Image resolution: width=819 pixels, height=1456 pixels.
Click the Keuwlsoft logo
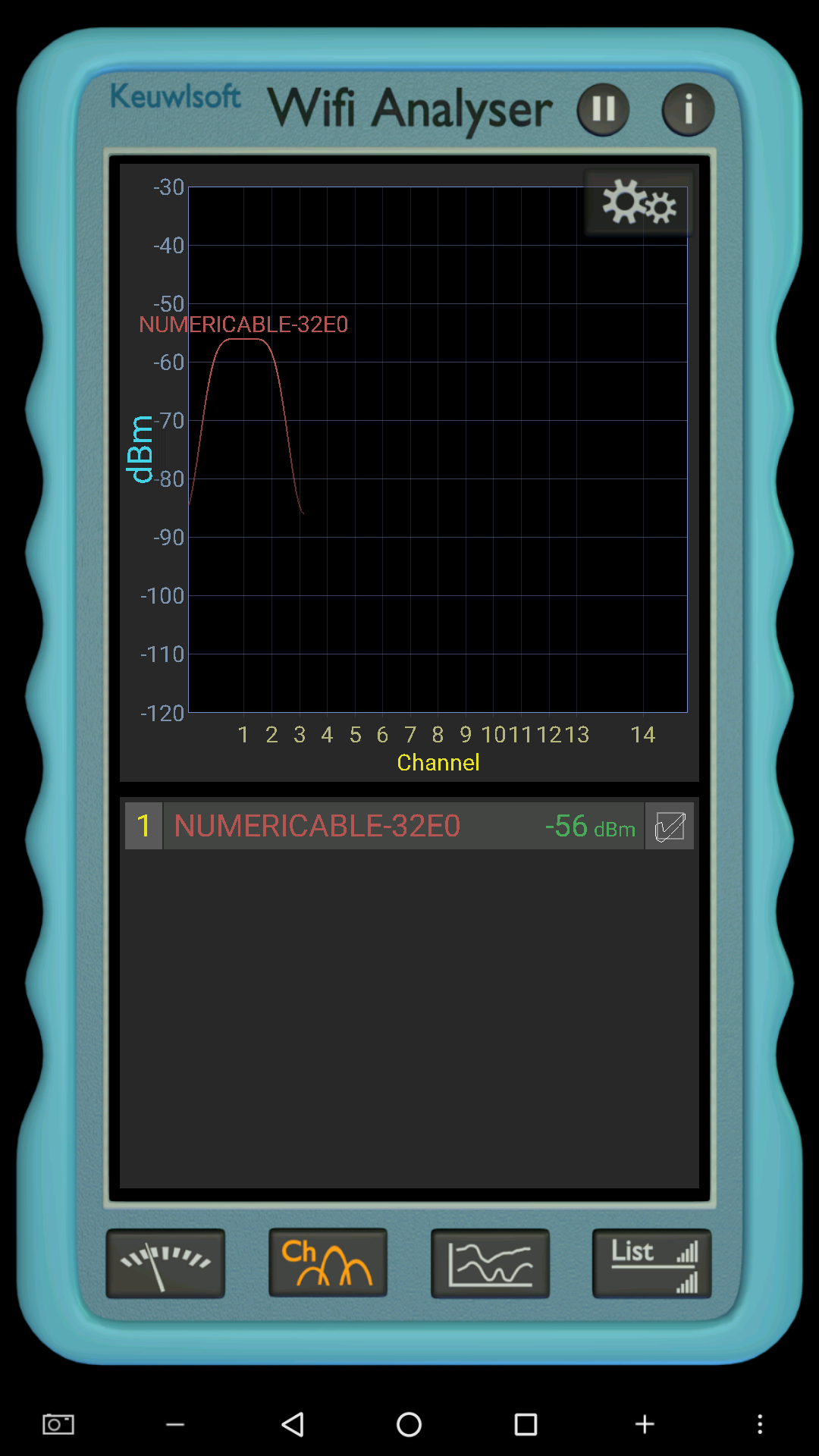pos(175,96)
